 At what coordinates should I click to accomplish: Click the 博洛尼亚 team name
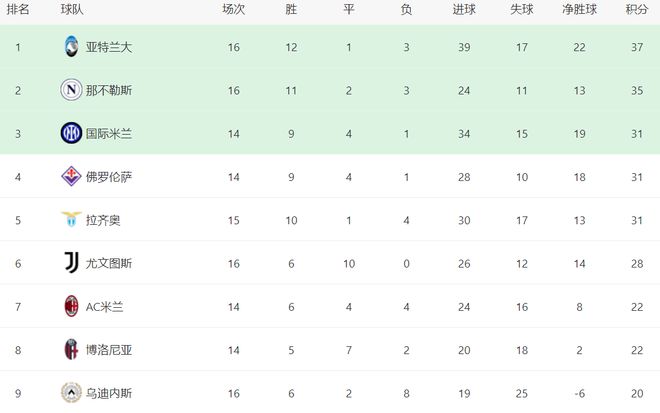click(x=109, y=350)
